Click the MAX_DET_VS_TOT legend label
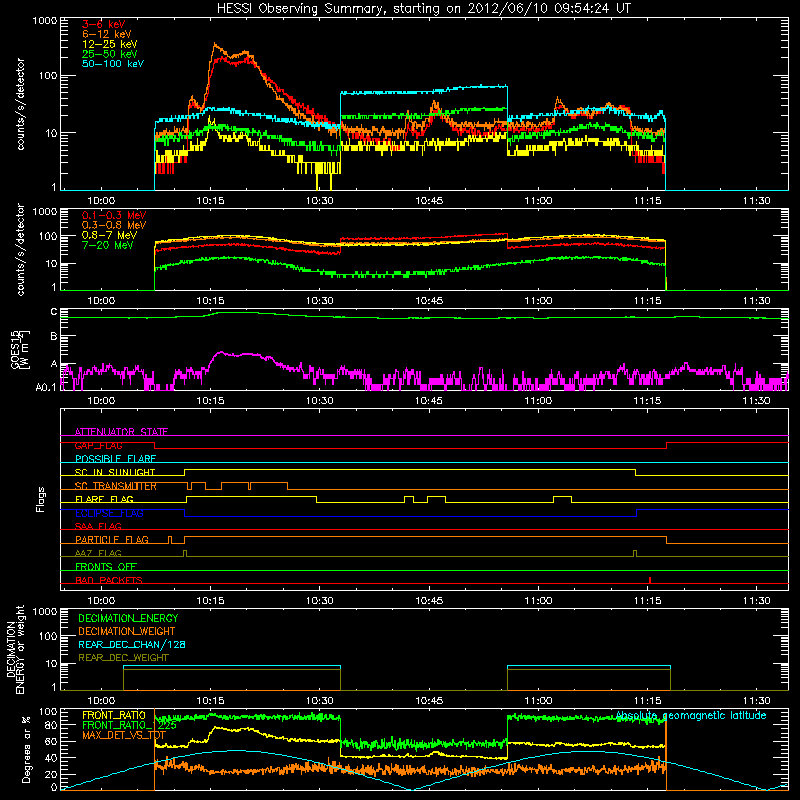800x800 pixels. [123, 735]
